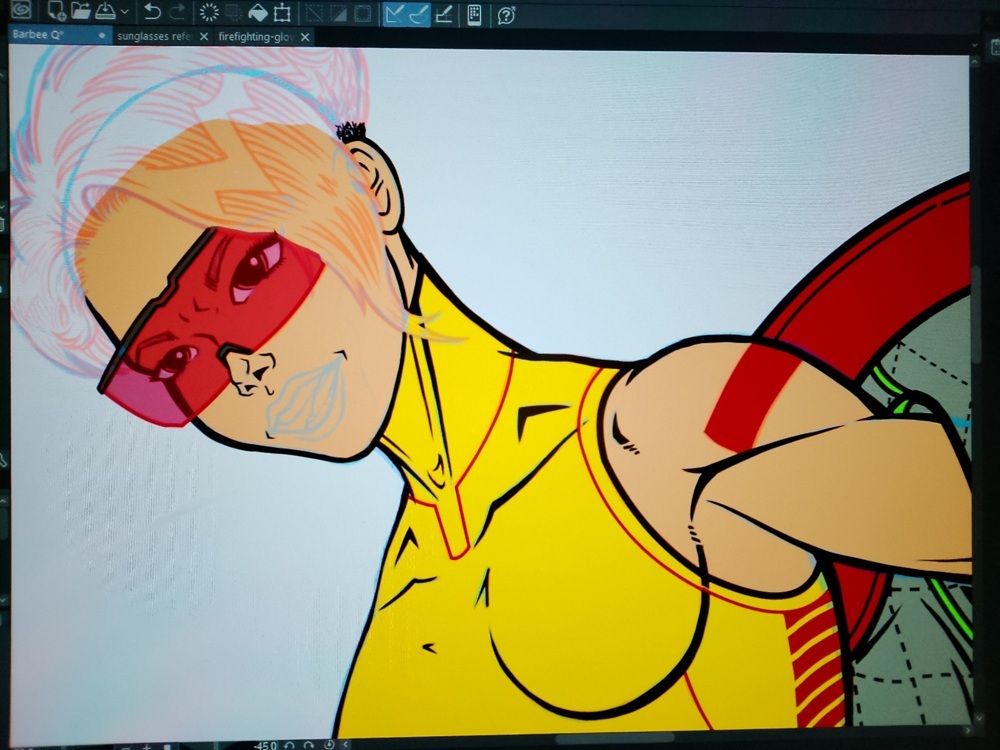
Task: Switch to the firefighting-glove tab
Action: click(256, 36)
